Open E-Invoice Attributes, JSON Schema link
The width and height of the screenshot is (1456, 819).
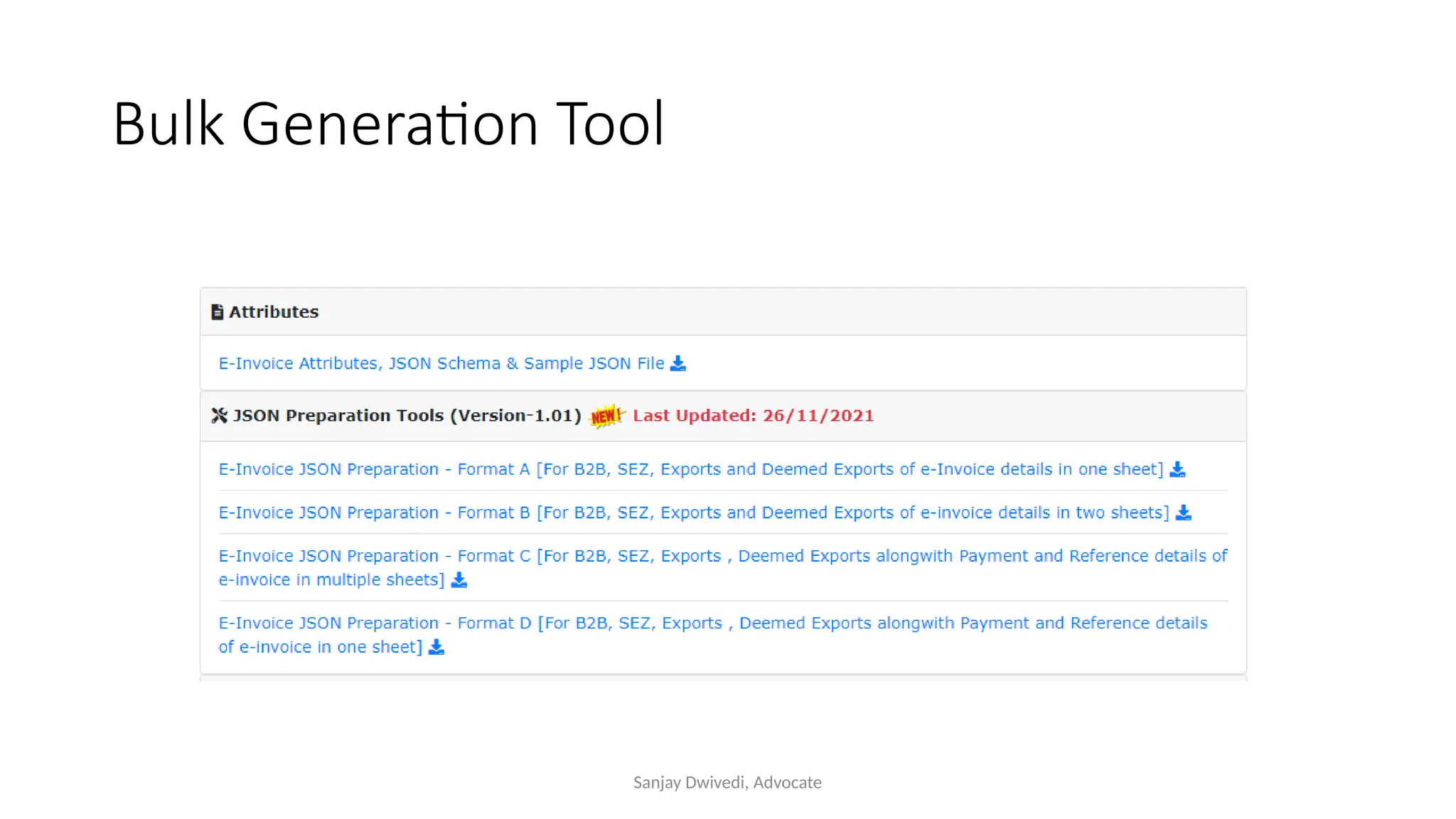(441, 363)
